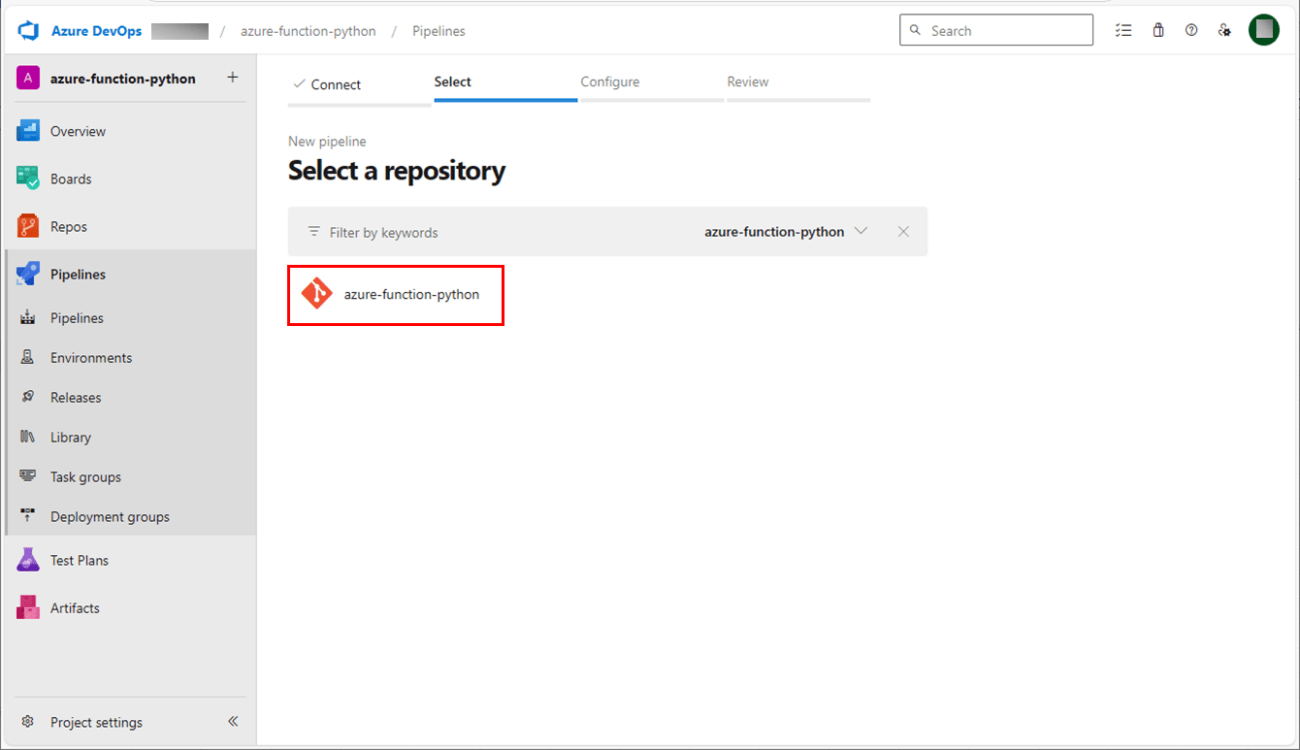Open the Boards sidebar icon
Image resolution: width=1300 pixels, height=750 pixels.
(28, 179)
